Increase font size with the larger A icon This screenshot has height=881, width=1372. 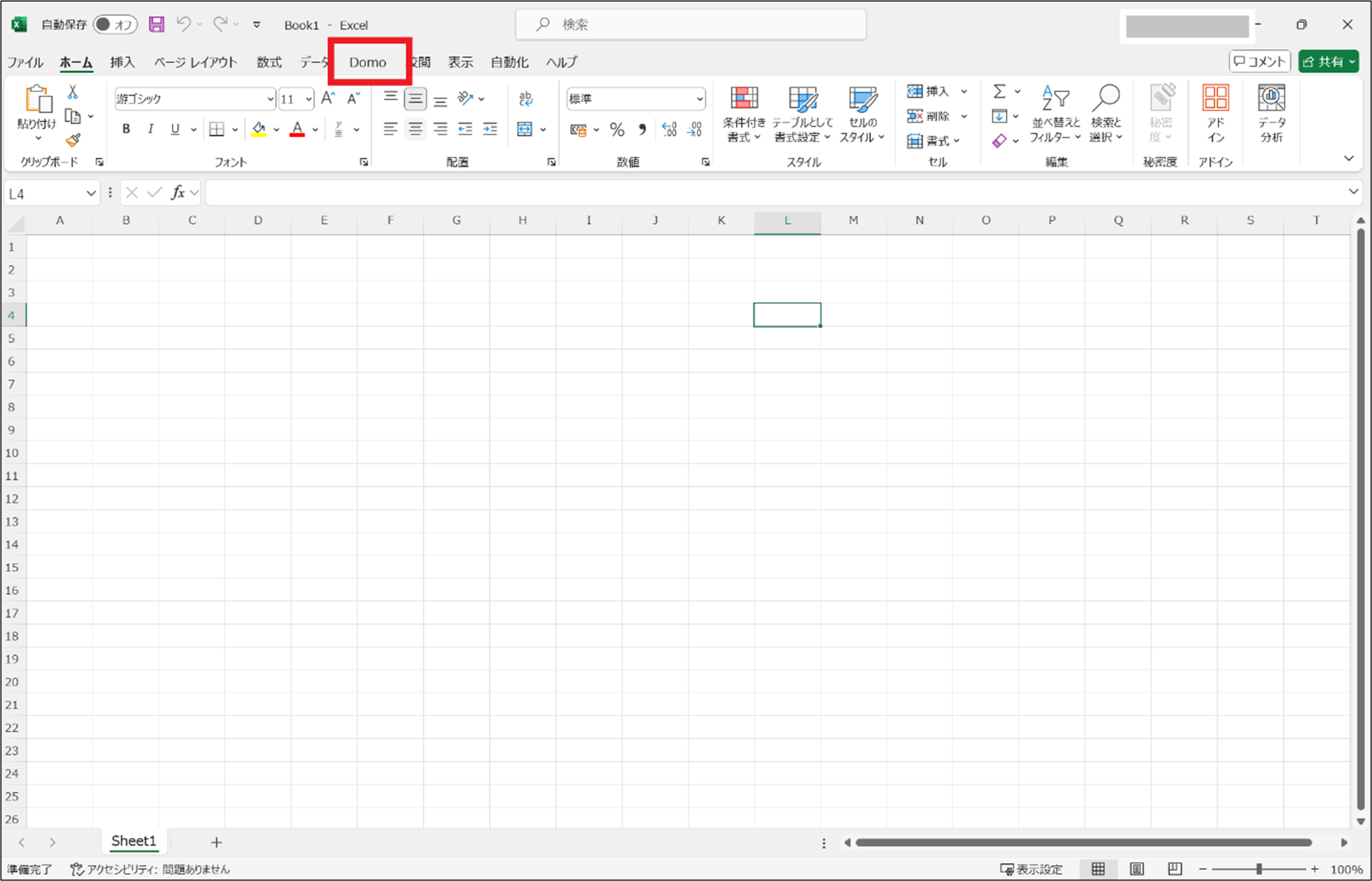pyautogui.click(x=328, y=99)
